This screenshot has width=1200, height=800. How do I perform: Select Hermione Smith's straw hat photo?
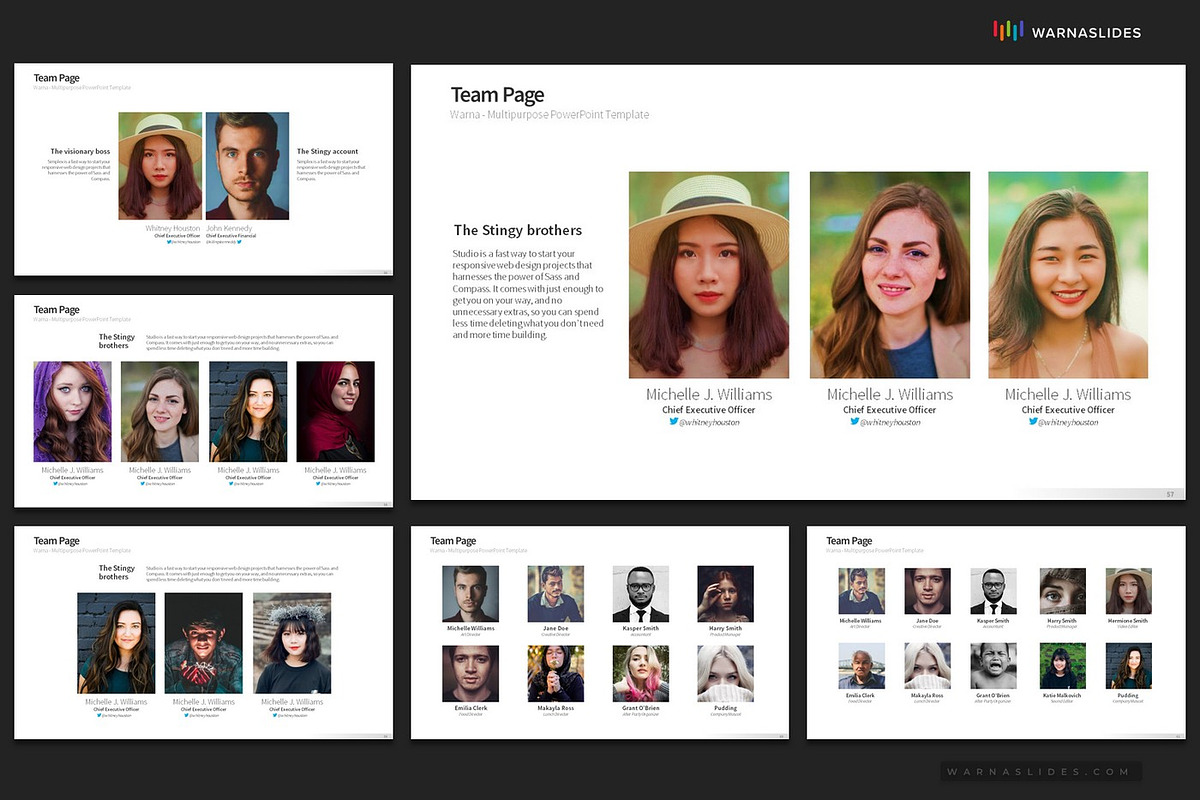(1128, 591)
